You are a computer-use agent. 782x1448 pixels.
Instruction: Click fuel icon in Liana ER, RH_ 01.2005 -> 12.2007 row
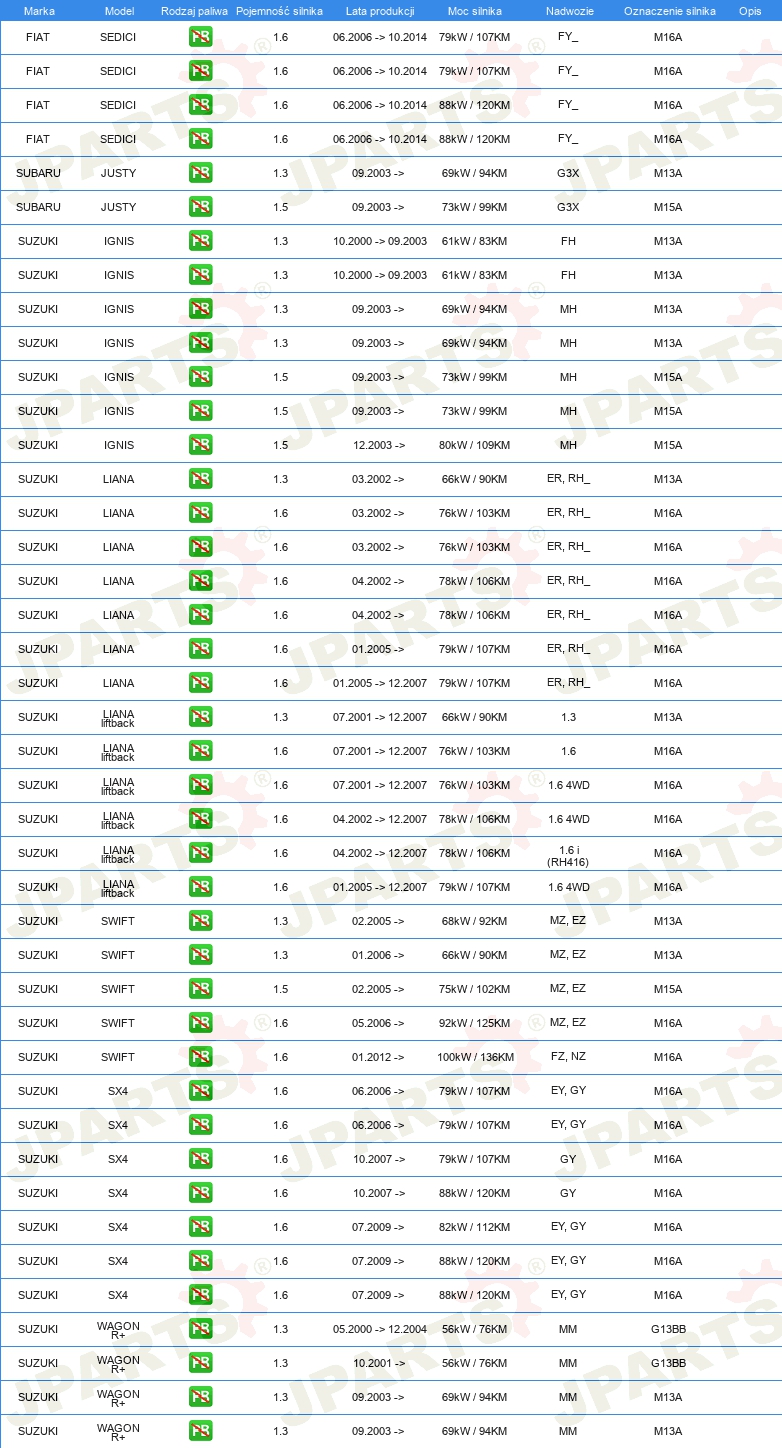[200, 683]
